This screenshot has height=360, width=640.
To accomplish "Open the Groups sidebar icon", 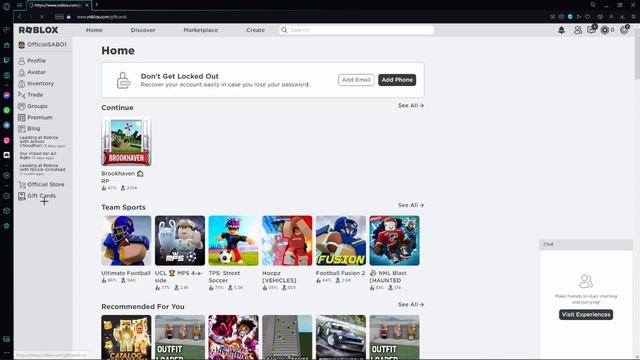I will tap(22, 106).
